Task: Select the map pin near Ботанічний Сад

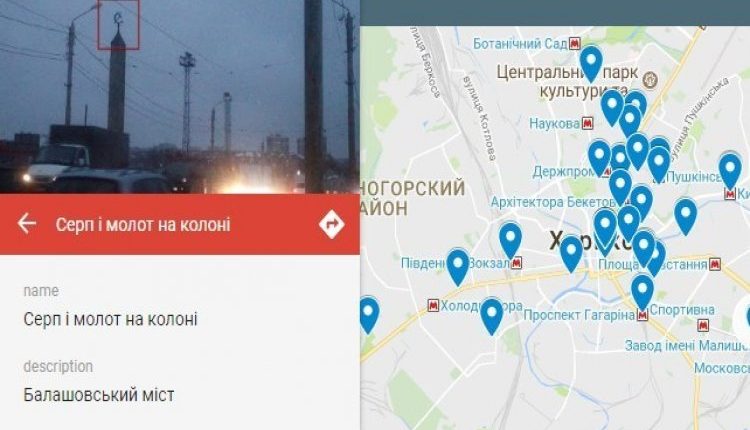Action: [x=592, y=64]
